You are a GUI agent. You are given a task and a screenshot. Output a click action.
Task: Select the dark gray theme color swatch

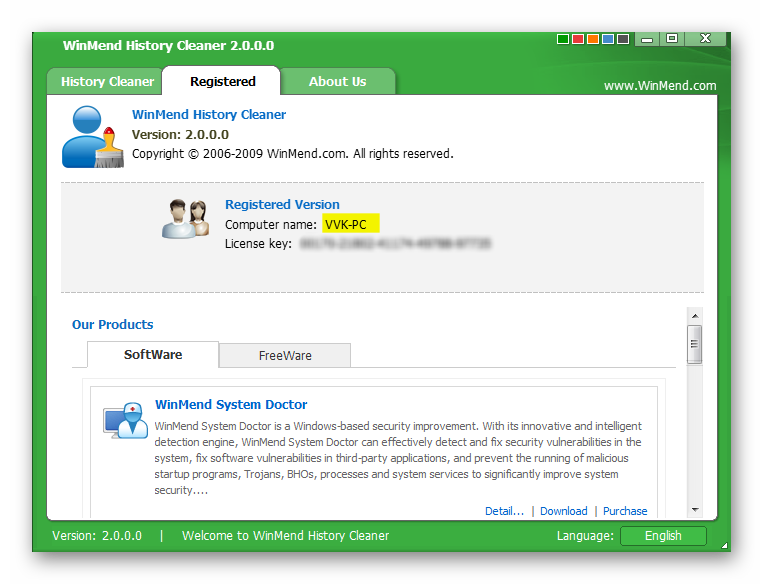[x=623, y=39]
